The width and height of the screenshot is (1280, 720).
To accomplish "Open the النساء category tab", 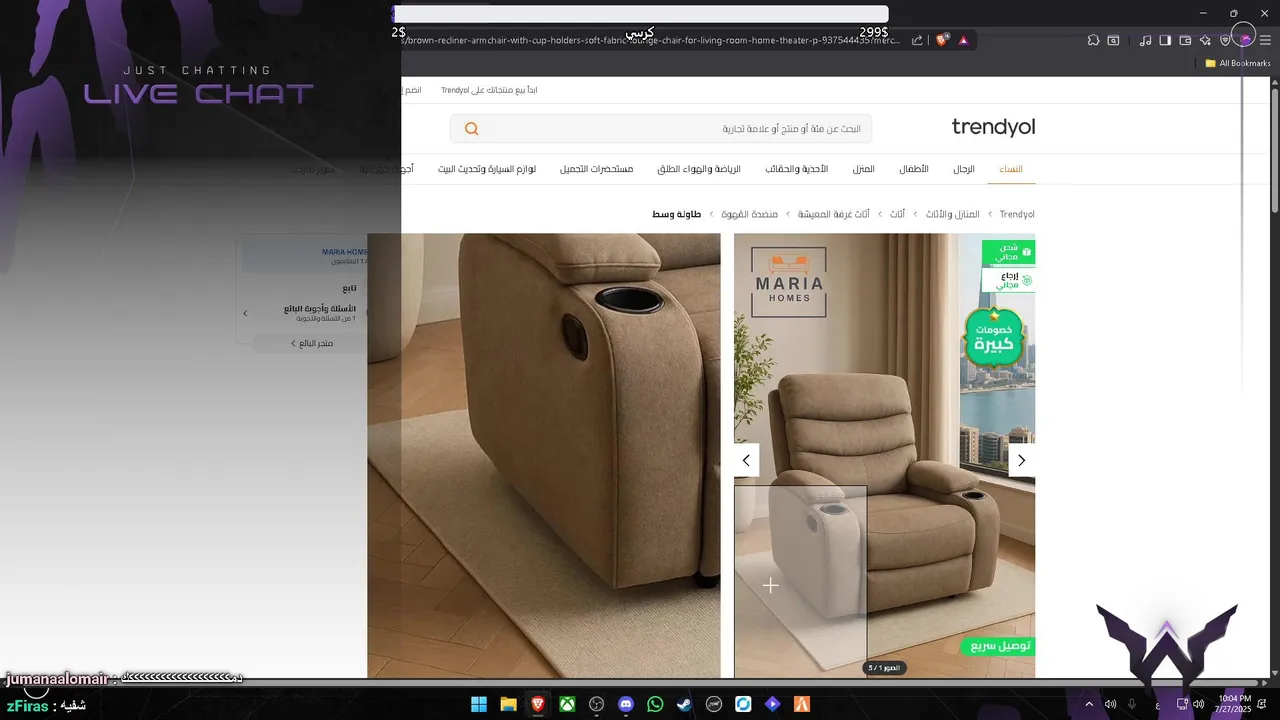I will pyautogui.click(x=1011, y=169).
